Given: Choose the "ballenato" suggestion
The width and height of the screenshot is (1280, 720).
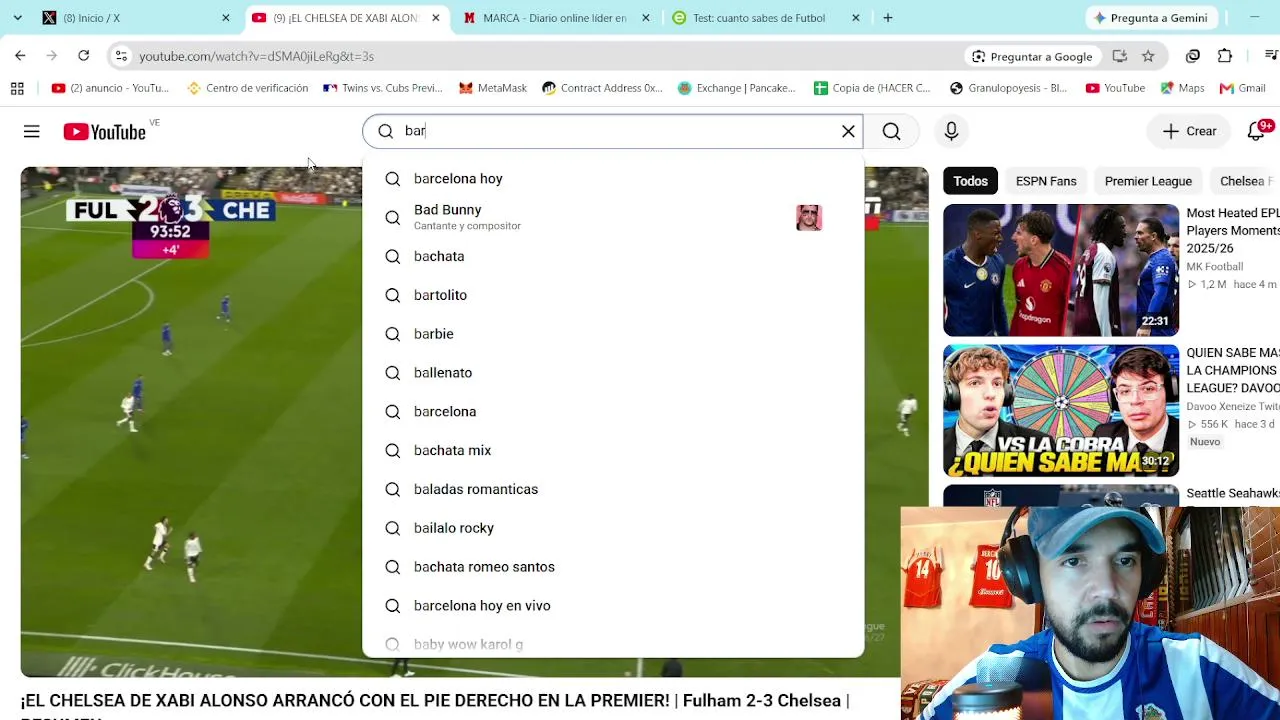Looking at the screenshot, I should (x=613, y=373).
